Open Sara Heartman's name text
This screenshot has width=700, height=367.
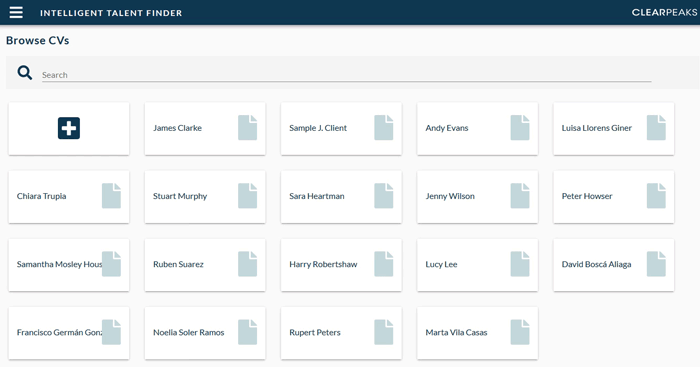click(317, 196)
